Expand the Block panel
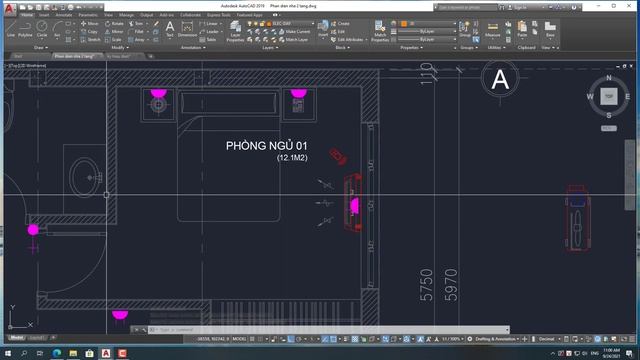 (x=342, y=48)
